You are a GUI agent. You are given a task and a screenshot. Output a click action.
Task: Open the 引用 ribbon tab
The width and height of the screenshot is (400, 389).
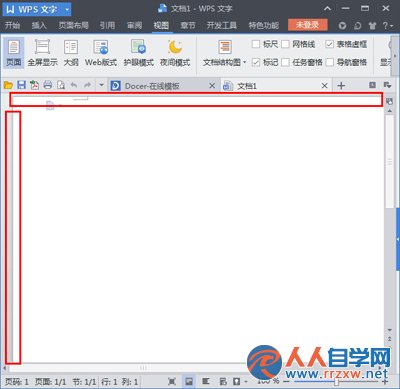click(107, 25)
